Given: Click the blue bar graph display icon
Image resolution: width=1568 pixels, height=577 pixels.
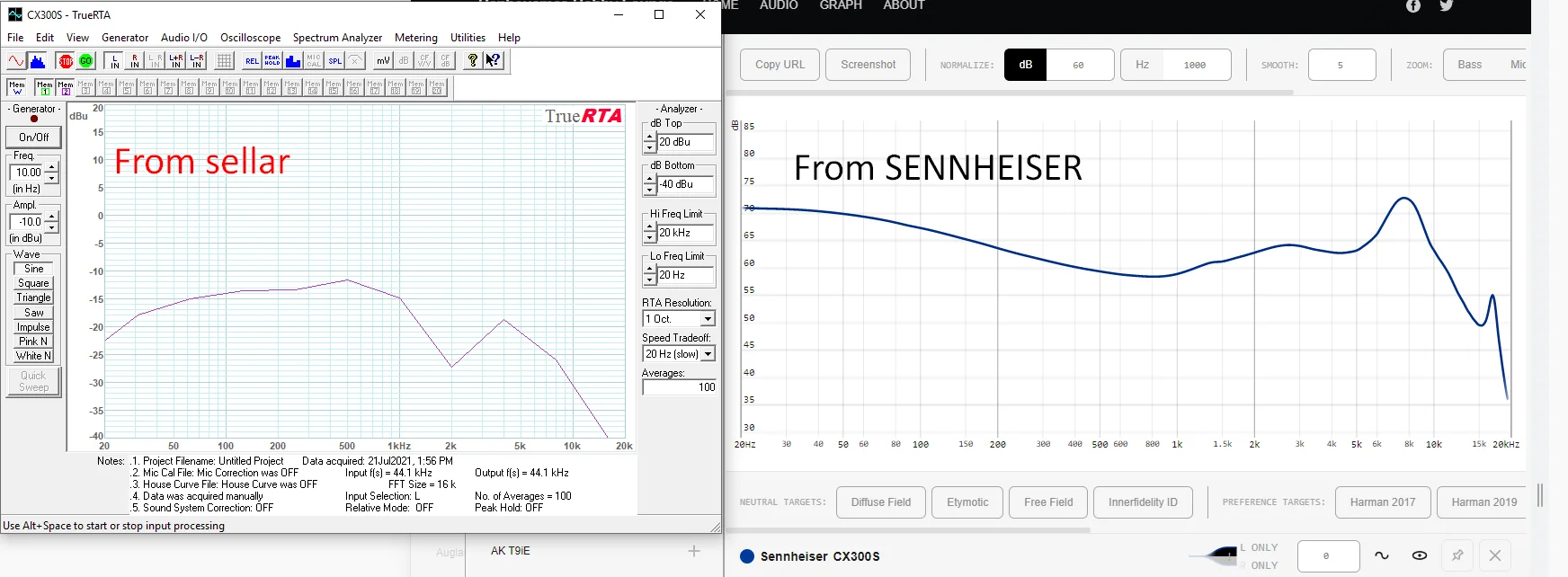Looking at the screenshot, I should (x=292, y=61).
